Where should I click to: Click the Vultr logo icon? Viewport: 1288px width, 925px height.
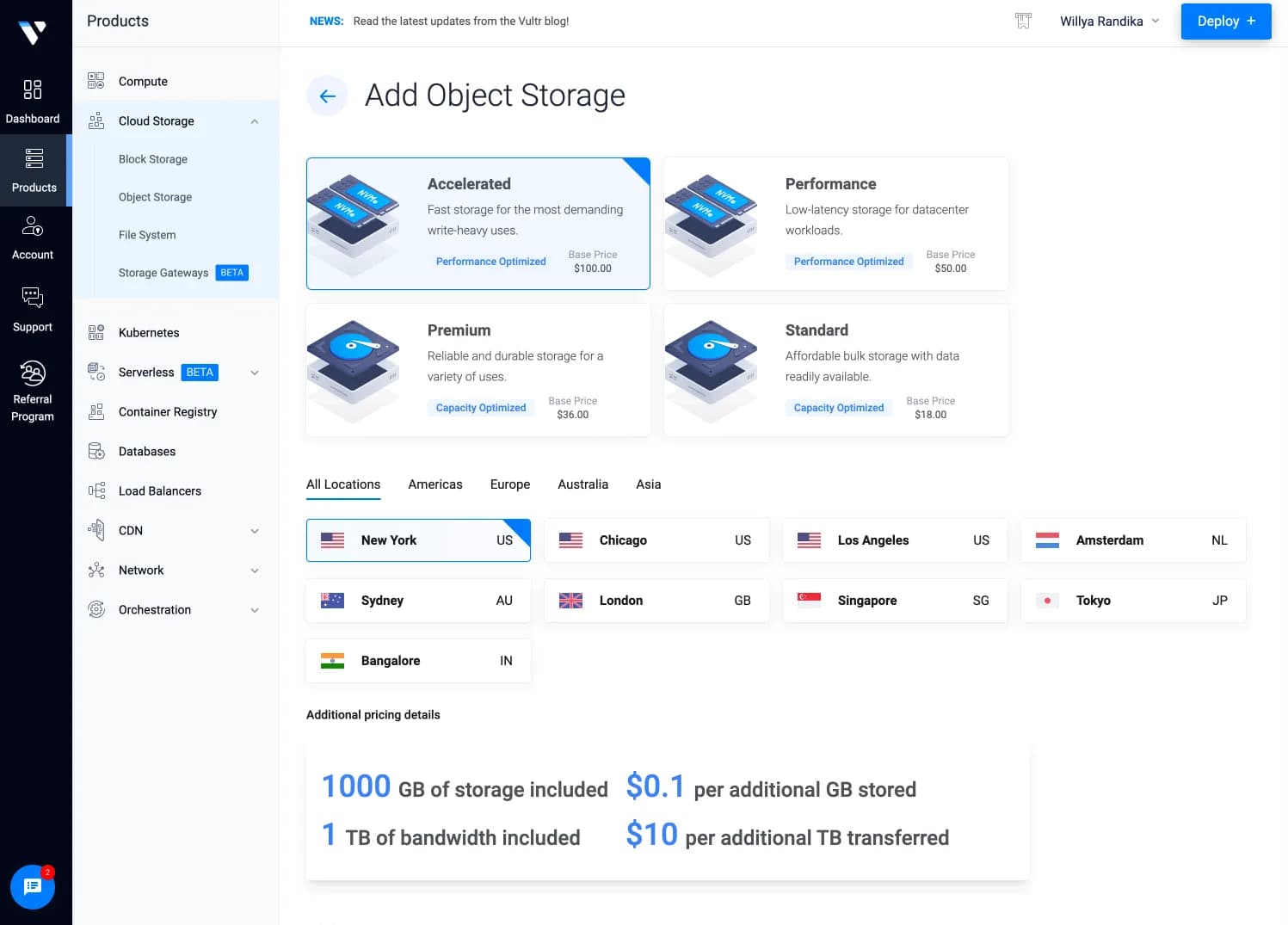32,32
